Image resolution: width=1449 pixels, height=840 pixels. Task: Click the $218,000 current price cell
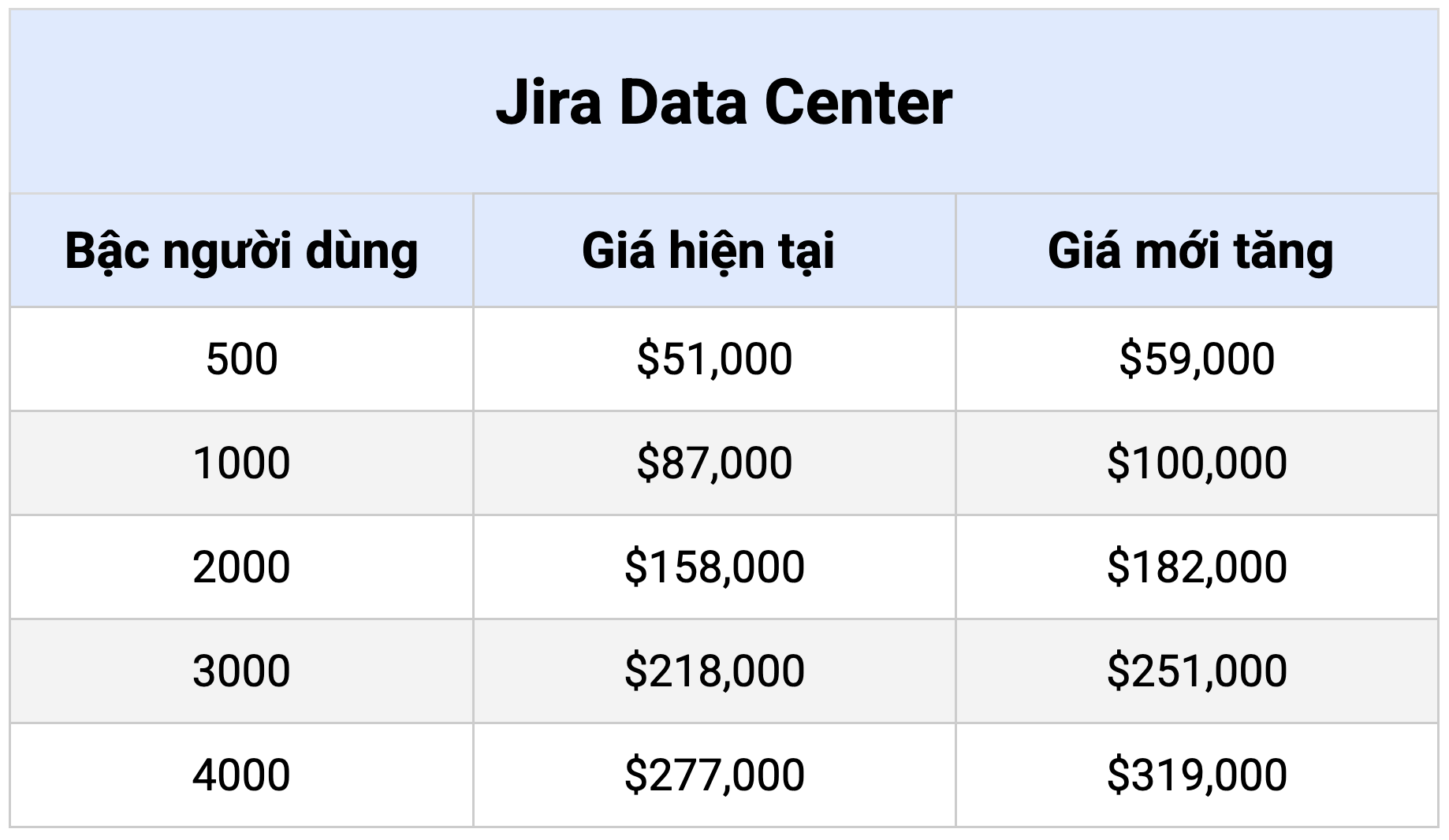coord(714,671)
